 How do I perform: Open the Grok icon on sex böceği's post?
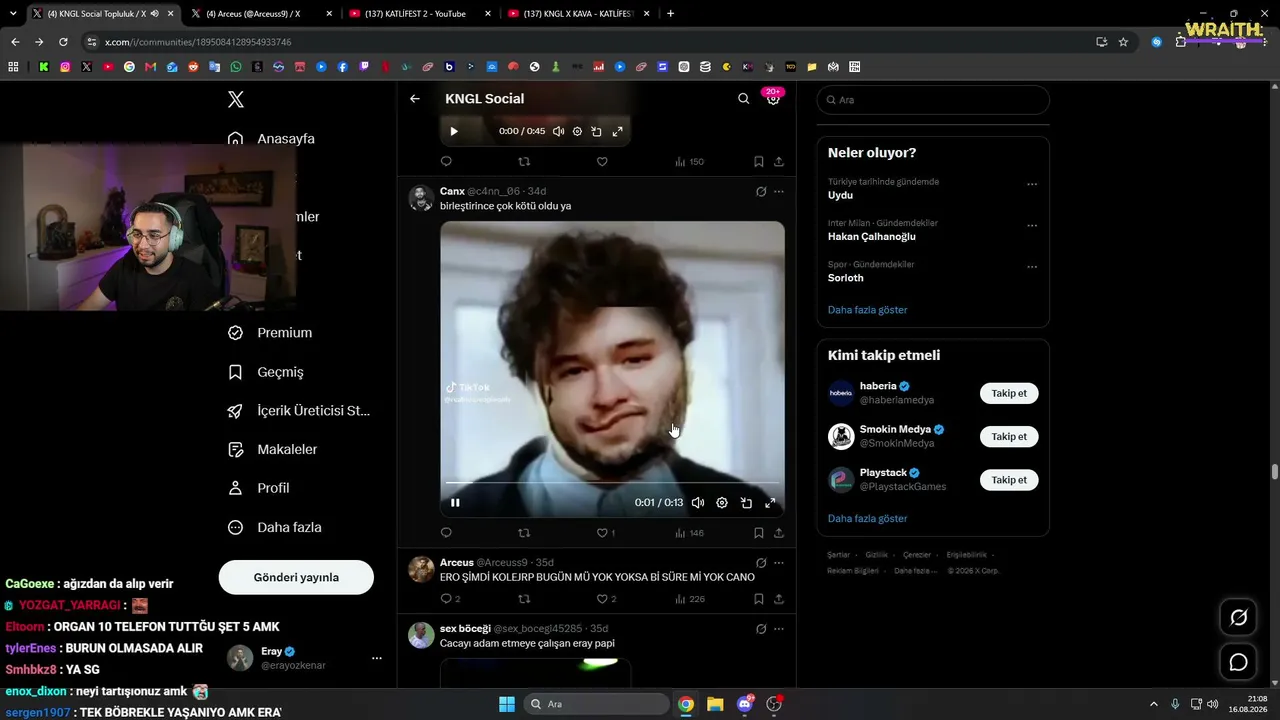(x=761, y=629)
